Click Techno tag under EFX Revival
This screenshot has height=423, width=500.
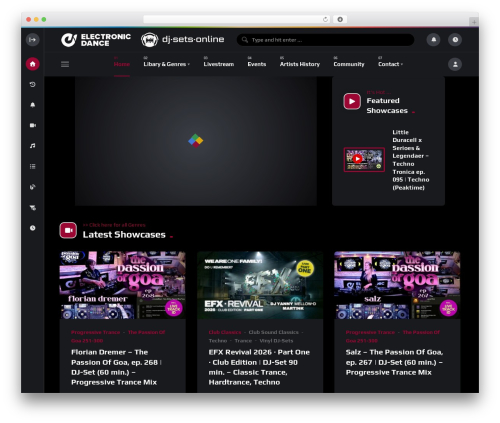[x=218, y=341]
